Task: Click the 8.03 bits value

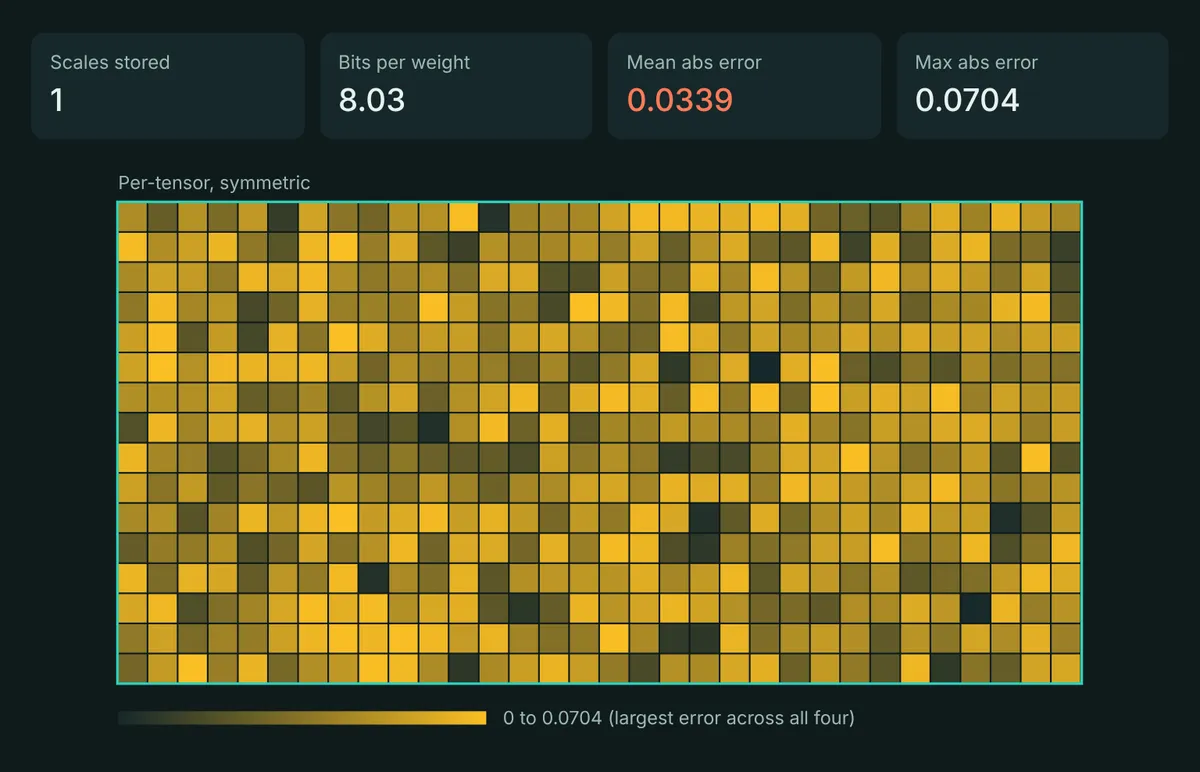Action: tap(372, 100)
